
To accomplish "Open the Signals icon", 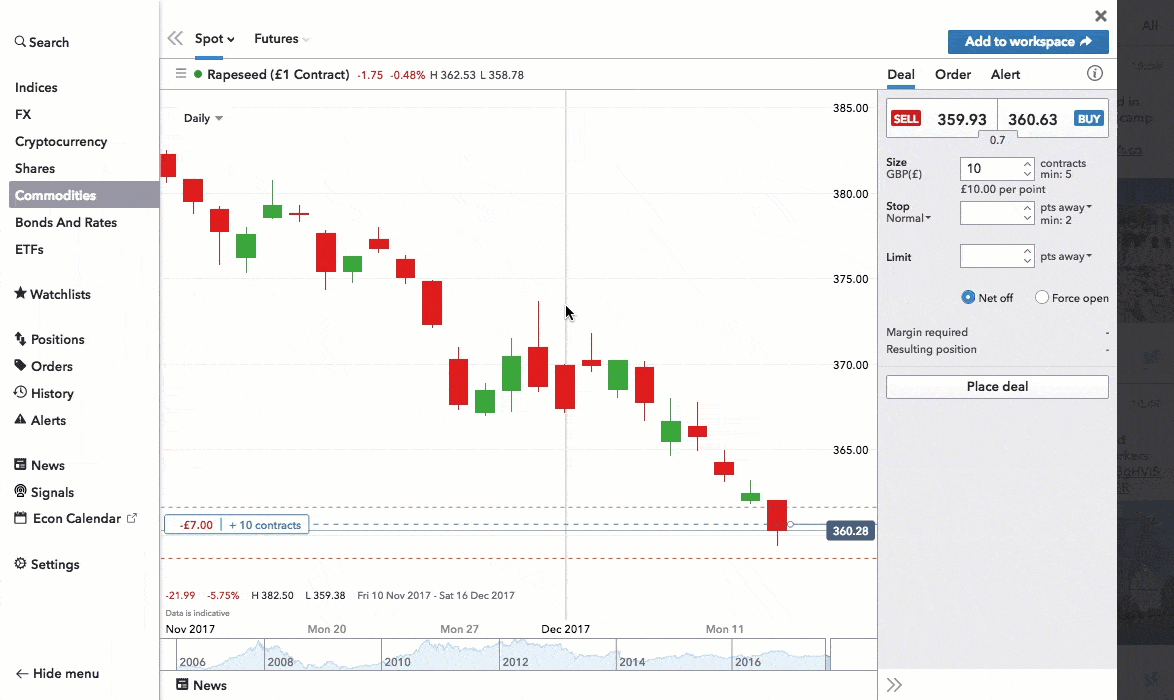I will pyautogui.click(x=20, y=491).
